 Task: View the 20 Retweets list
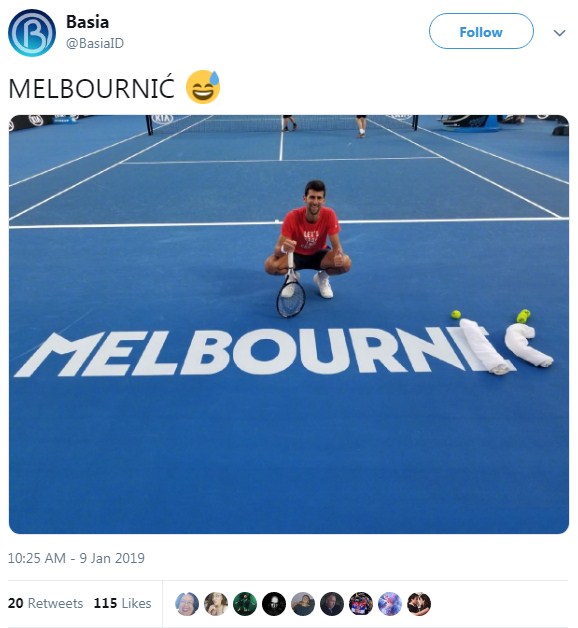point(46,603)
